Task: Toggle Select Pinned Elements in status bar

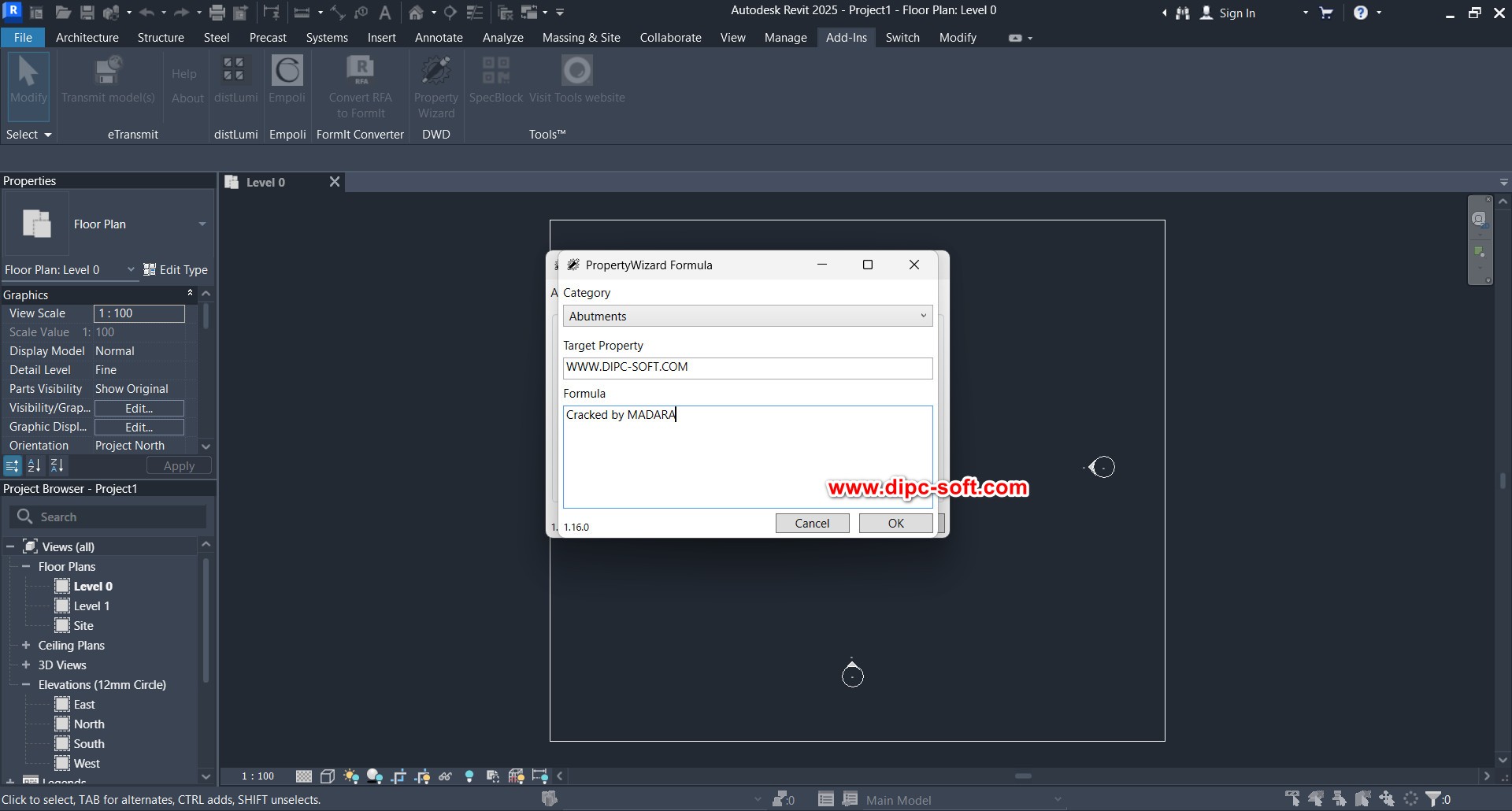Action: [1340, 799]
